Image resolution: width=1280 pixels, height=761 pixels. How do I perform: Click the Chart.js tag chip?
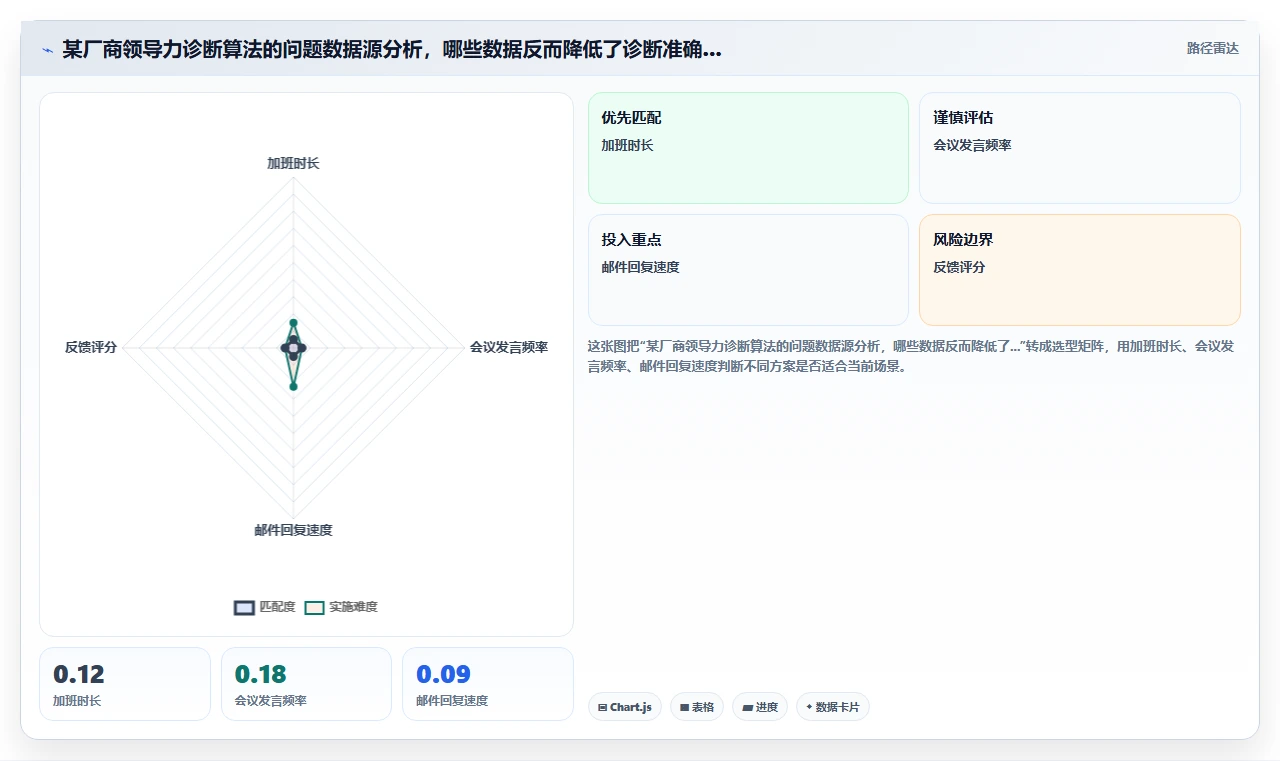[625, 707]
